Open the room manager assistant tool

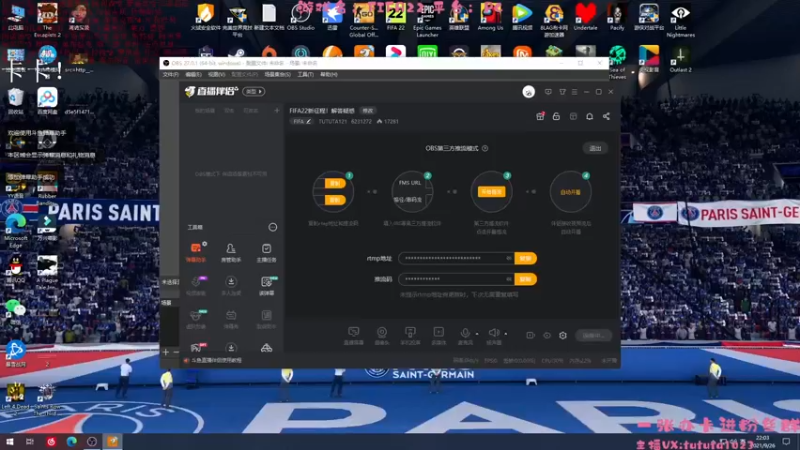(x=231, y=252)
